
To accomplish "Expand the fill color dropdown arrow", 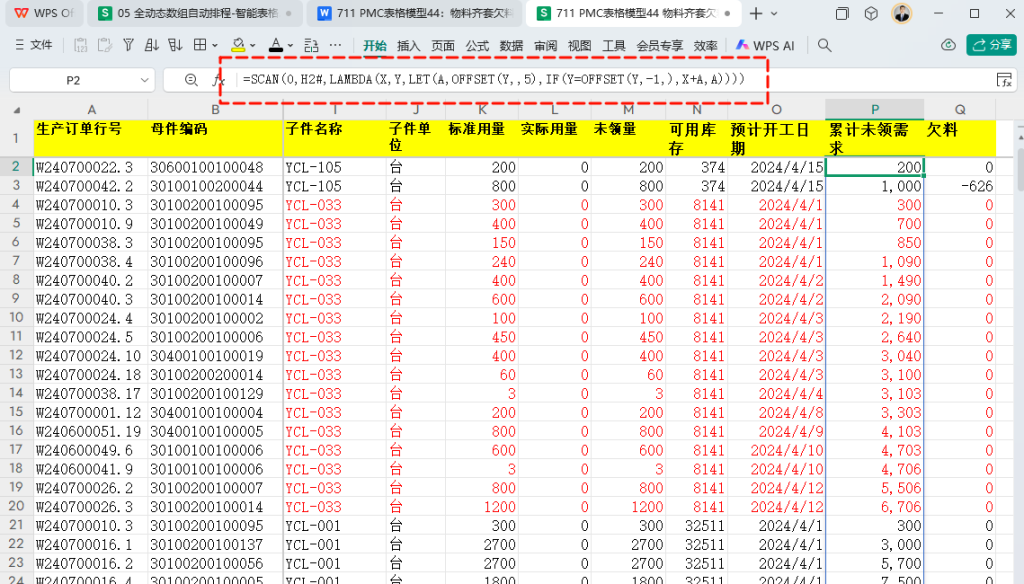I will click(253, 46).
